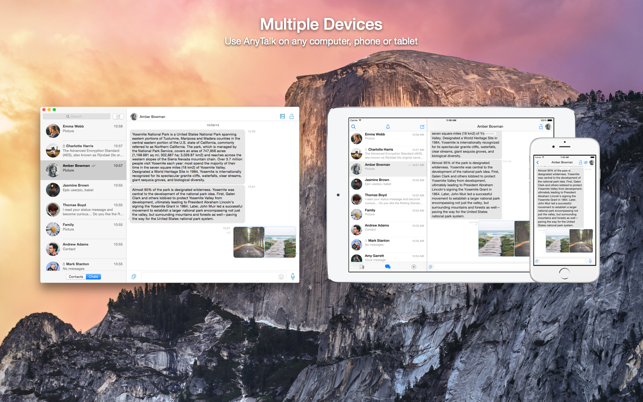Screen dimensions: 643x402
Task: Open Chats tab icon in iPad bottom bar
Action: [388, 267]
